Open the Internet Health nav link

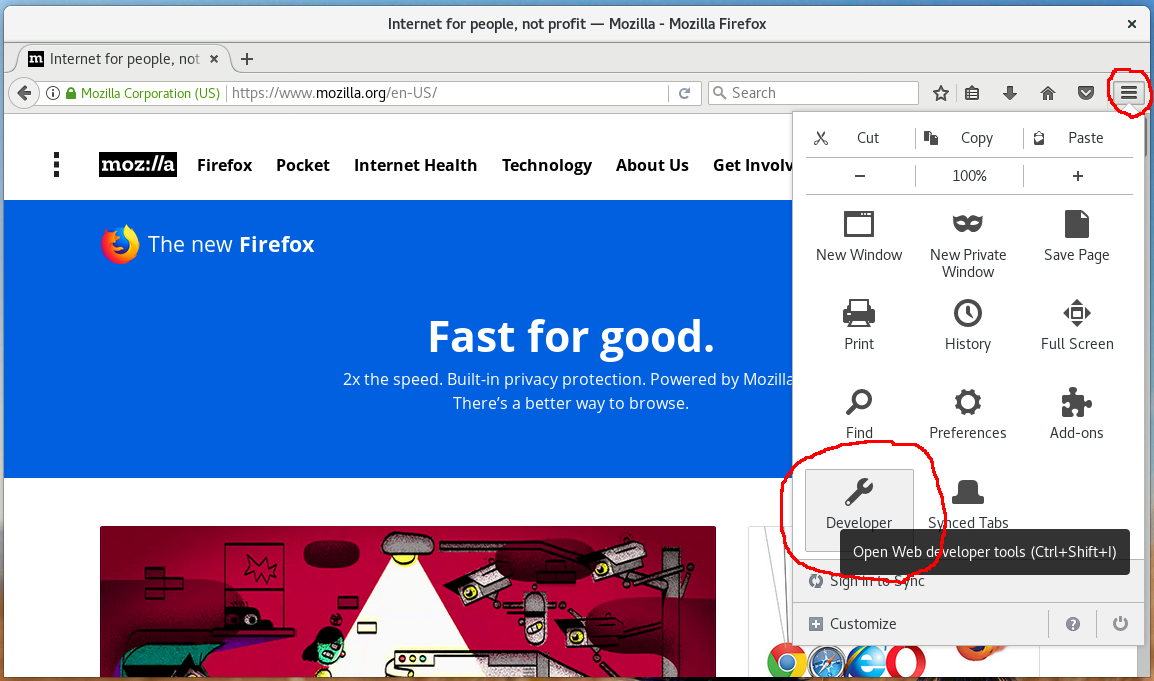(415, 165)
